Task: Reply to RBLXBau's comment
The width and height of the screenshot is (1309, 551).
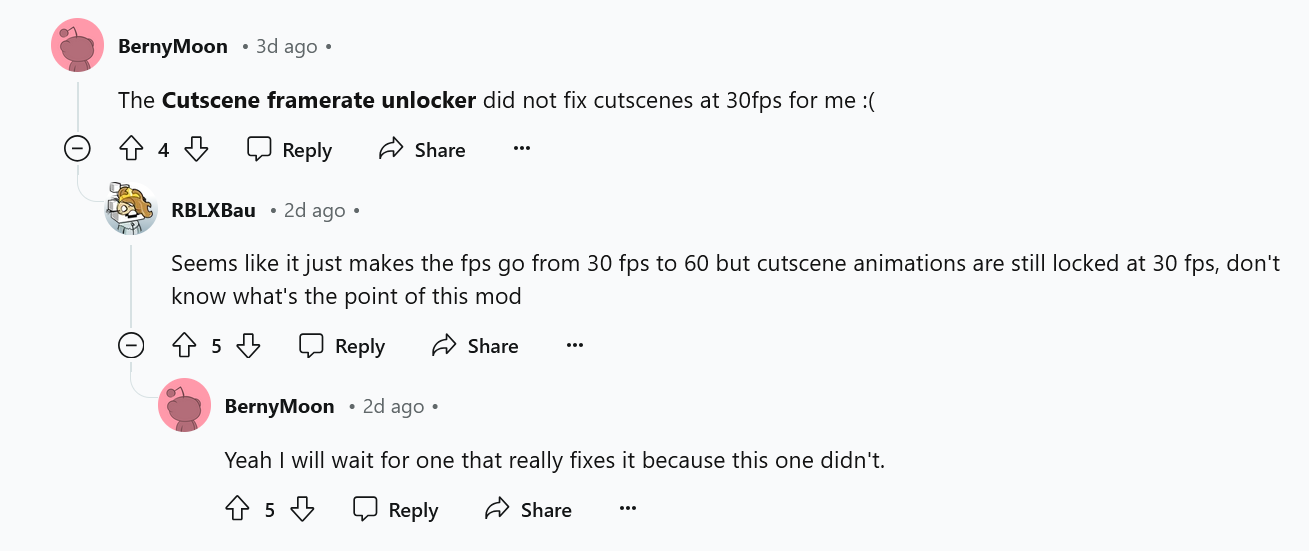Action: tap(342, 346)
